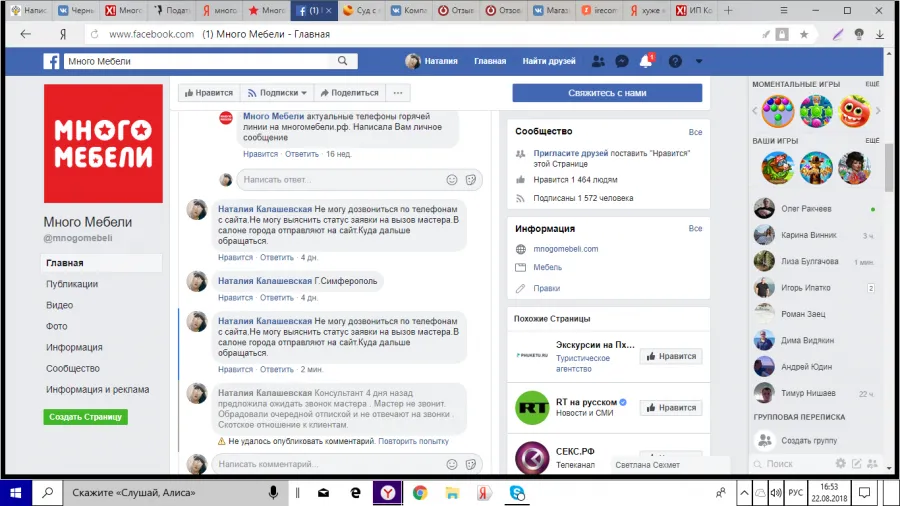Click Alice microphone icon in taskbar
Image resolution: width=900 pixels, height=506 pixels.
pos(273,492)
